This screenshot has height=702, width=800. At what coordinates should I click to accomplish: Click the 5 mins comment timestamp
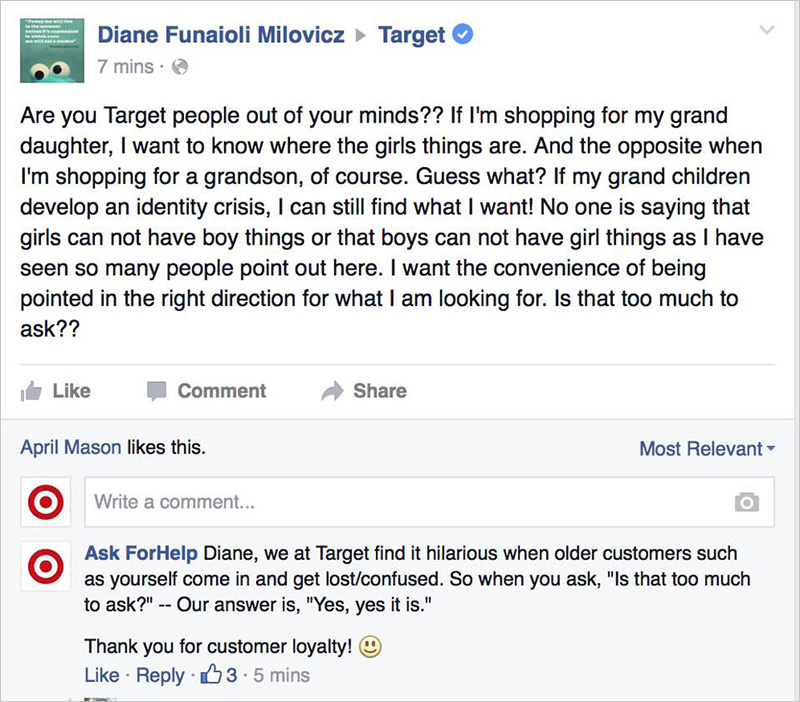[282, 675]
